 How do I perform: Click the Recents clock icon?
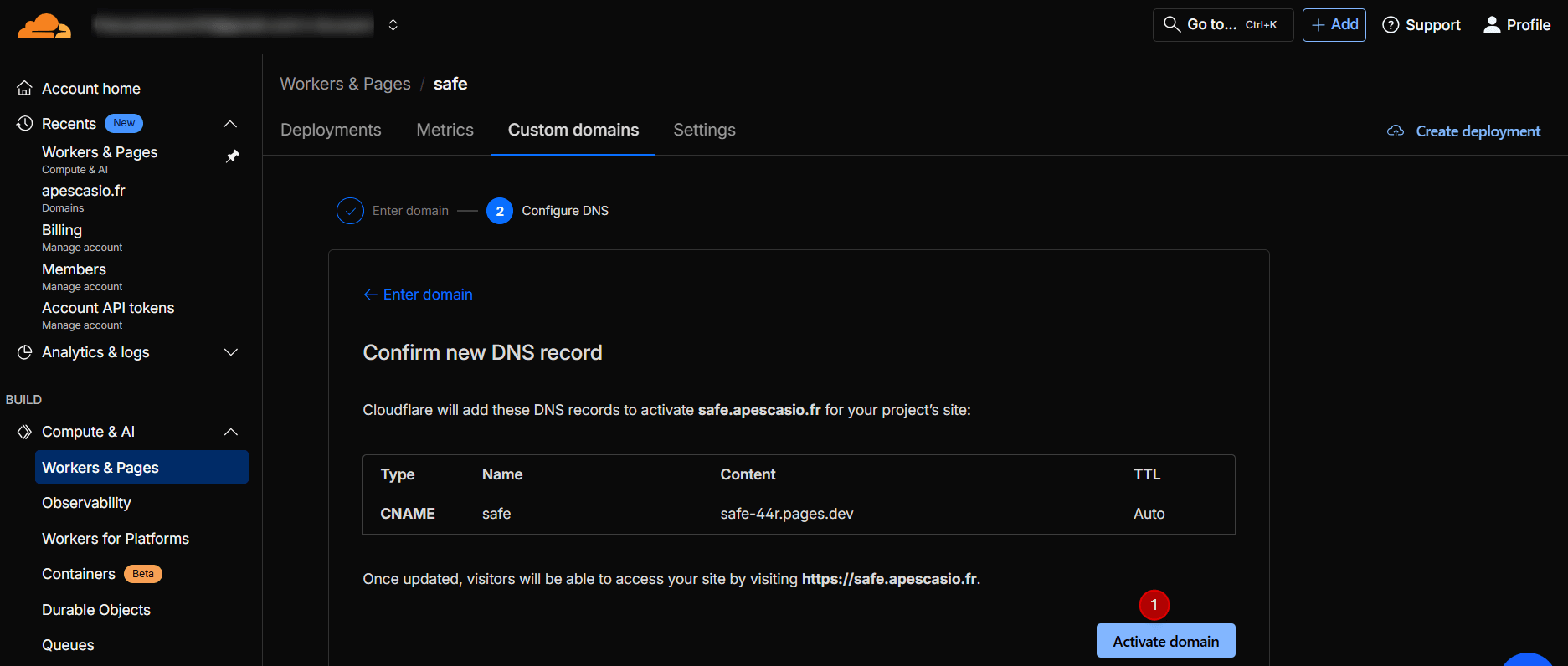point(25,124)
